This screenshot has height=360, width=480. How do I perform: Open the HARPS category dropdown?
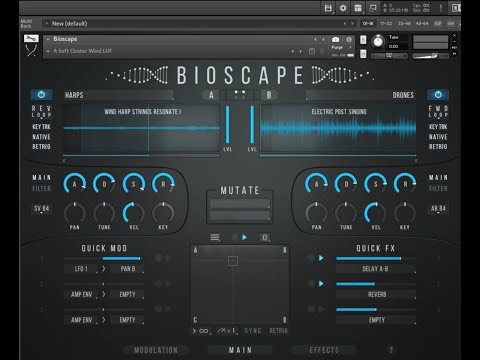119,95
